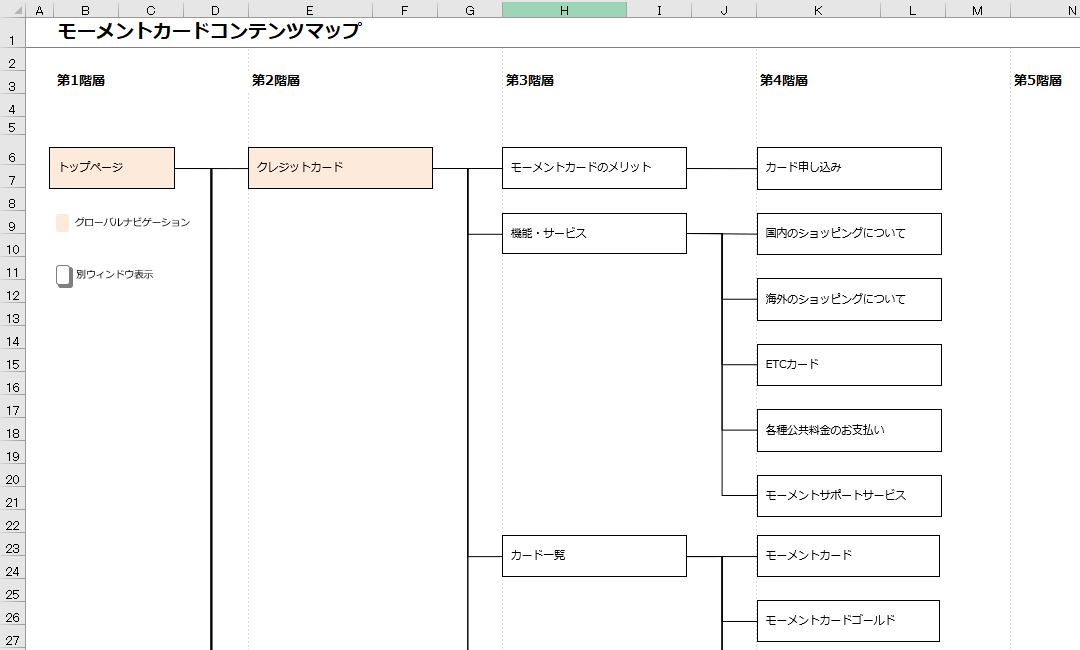Select the 海外のショッピングについて box
1080x650 pixels.
(848, 299)
